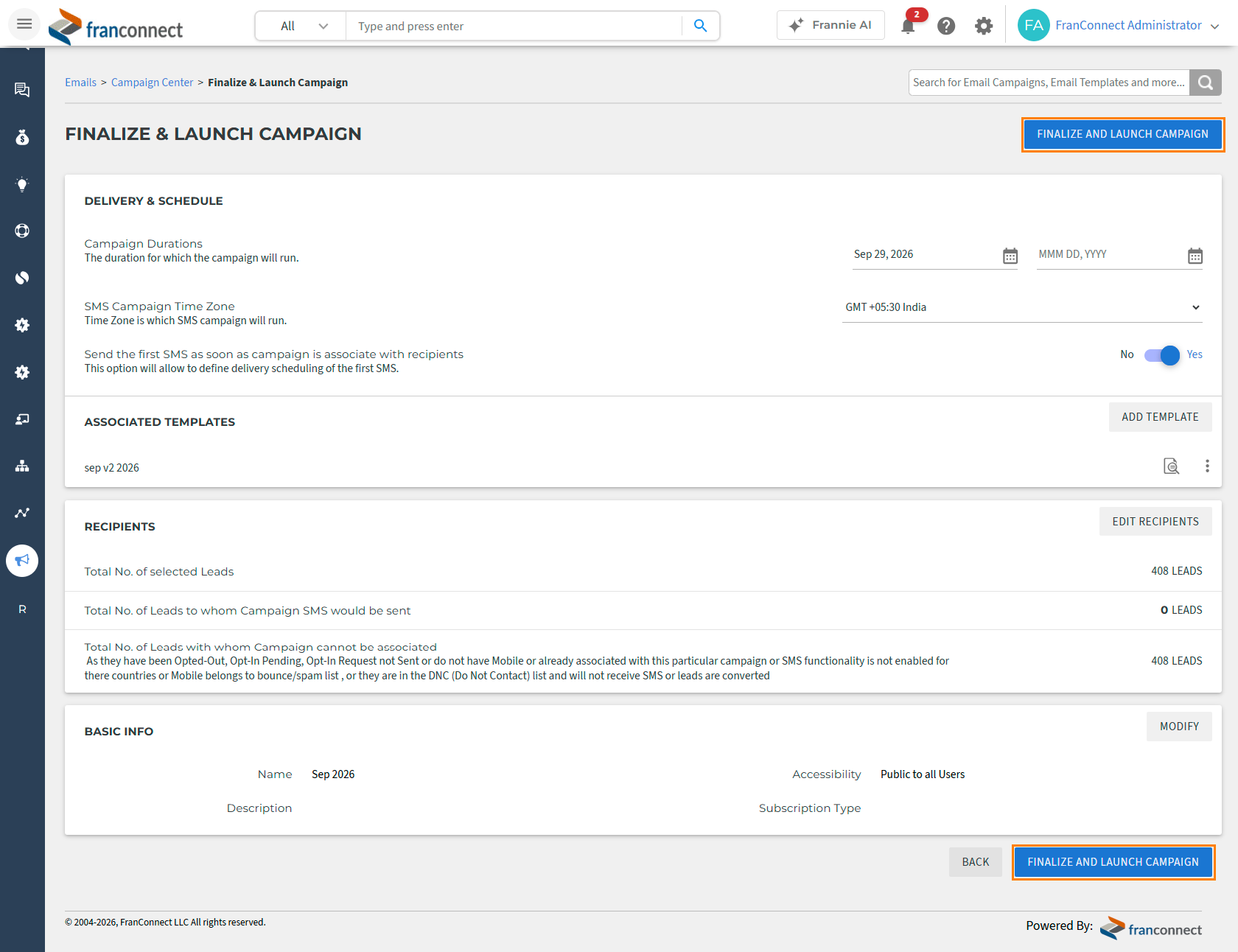1238x952 pixels.
Task: Click the Search for Email Campaigns field
Action: coord(1049,83)
